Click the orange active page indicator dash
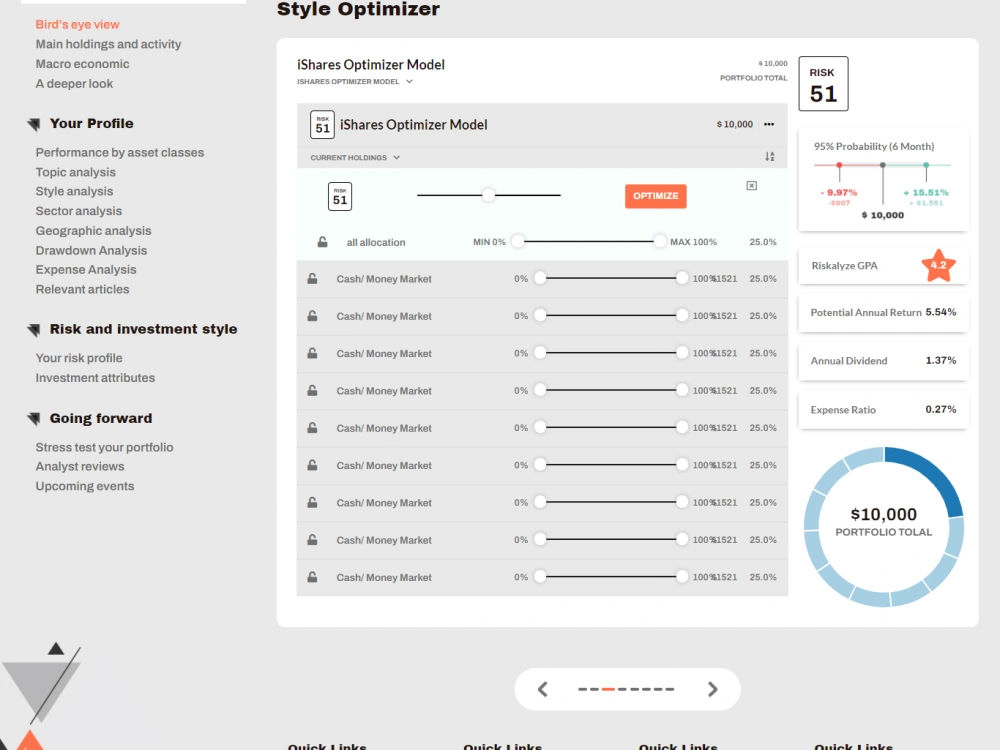This screenshot has width=1000, height=750. 608,689
